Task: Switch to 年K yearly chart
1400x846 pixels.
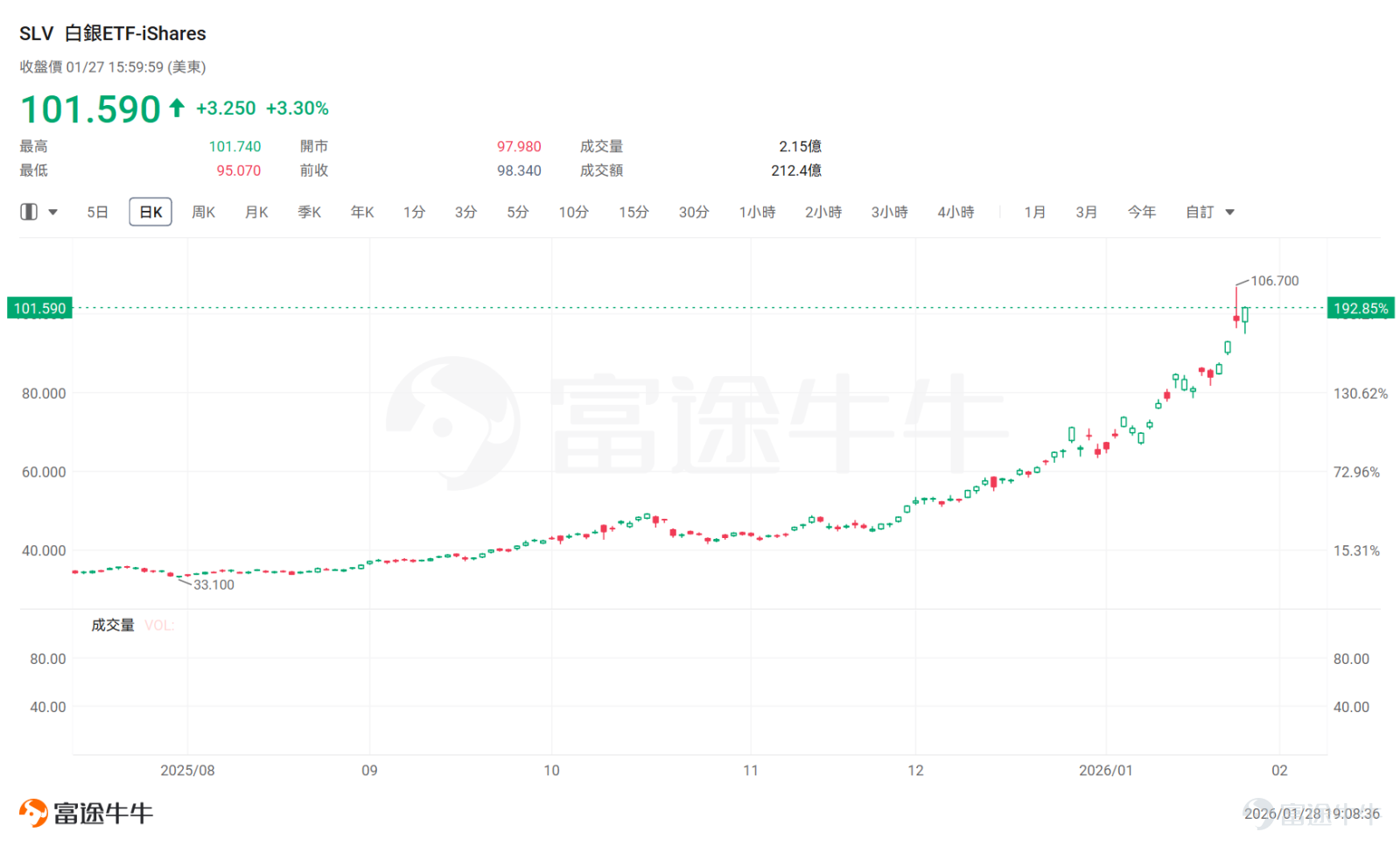Action: tap(362, 212)
